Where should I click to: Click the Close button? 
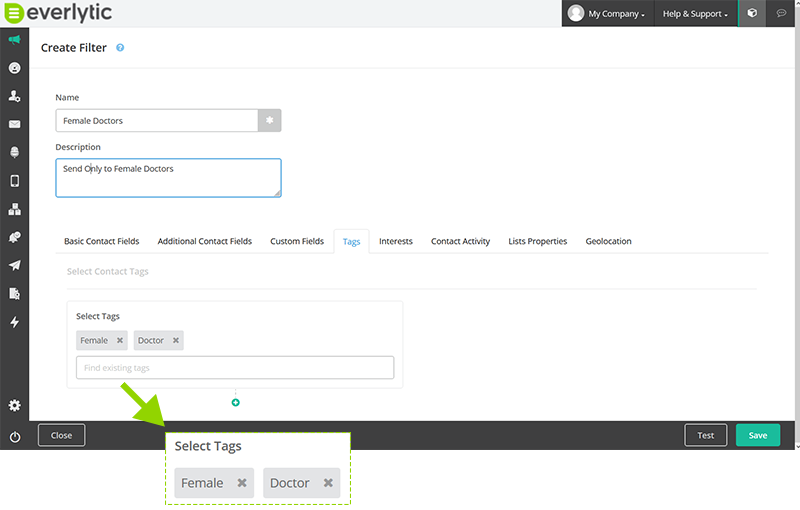coord(61,435)
